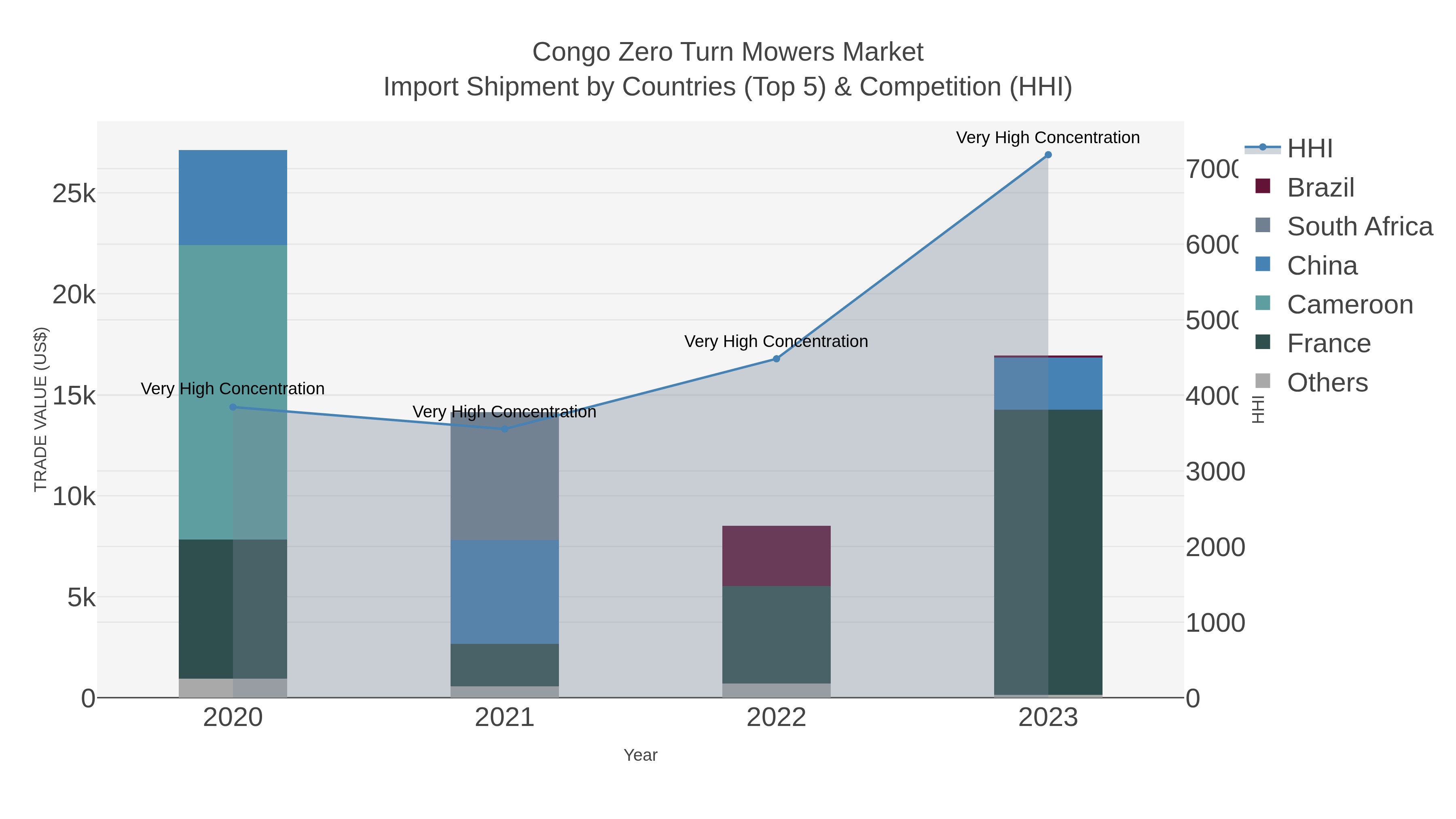Click the Brazil legend color swatch
Image resolution: width=1456 pixels, height=819 pixels.
pos(1263,186)
